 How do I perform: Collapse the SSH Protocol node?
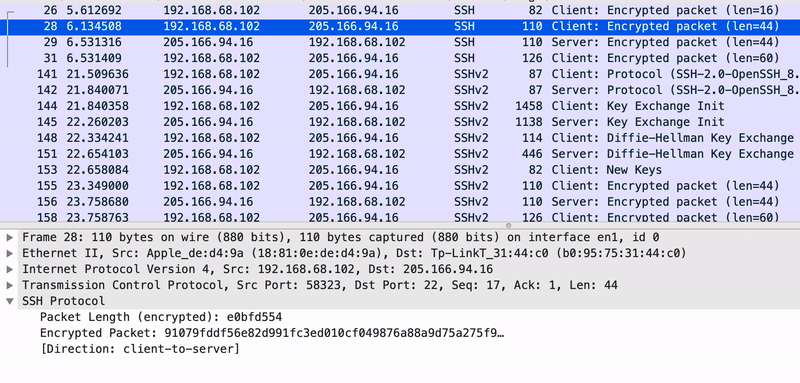pyautogui.click(x=10, y=301)
